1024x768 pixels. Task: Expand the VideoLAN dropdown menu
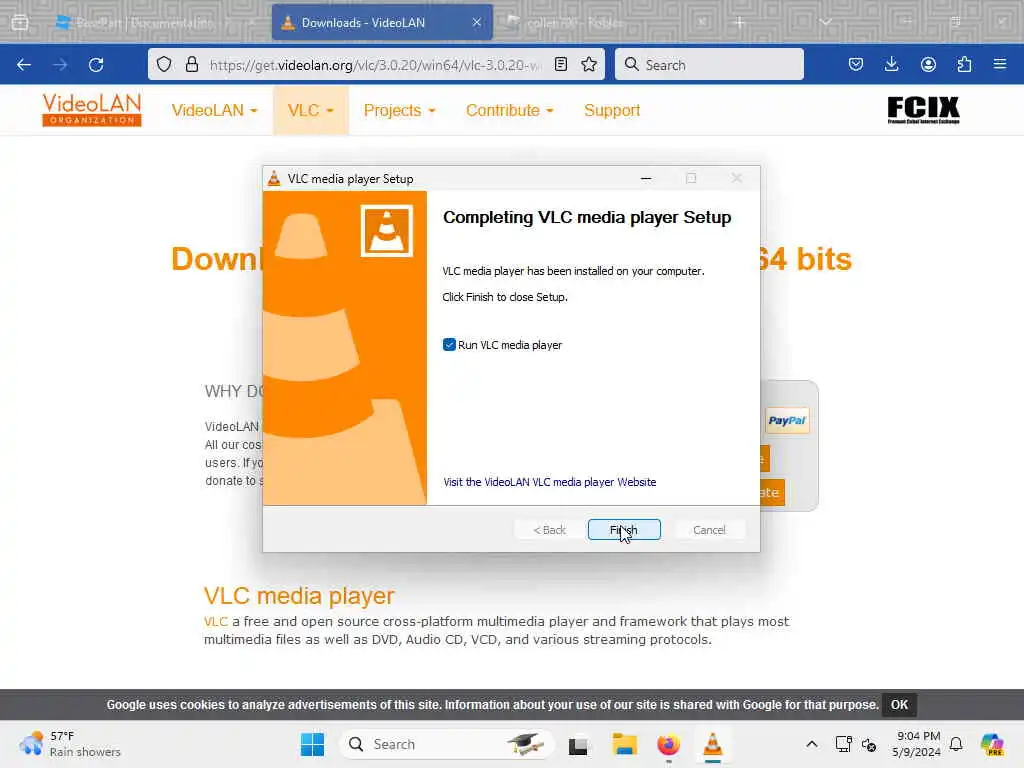click(x=214, y=110)
